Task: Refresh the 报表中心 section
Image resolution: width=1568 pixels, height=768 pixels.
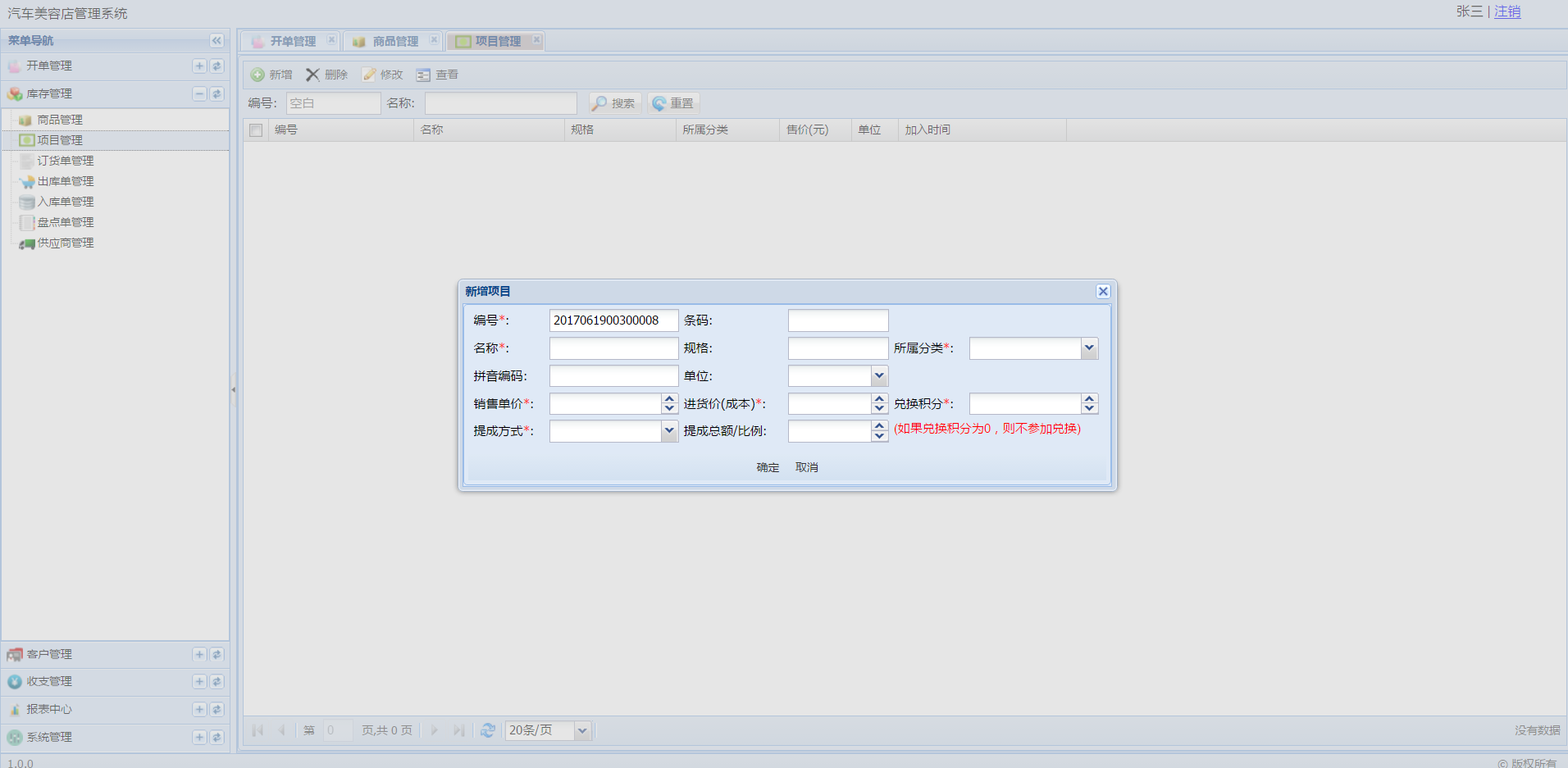Action: click(217, 709)
